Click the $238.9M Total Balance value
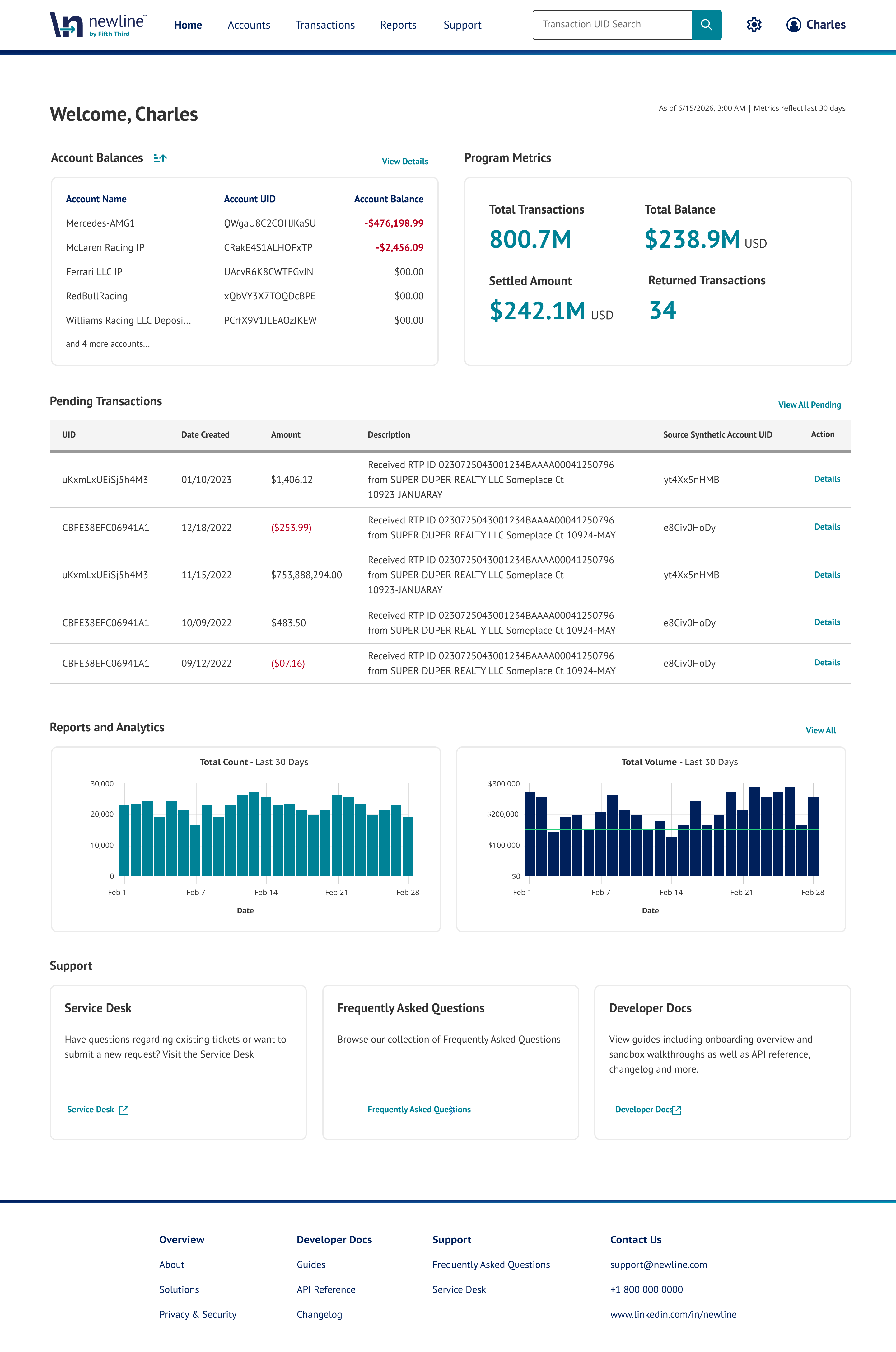Image resolution: width=896 pixels, height=1352 pixels. 692,239
